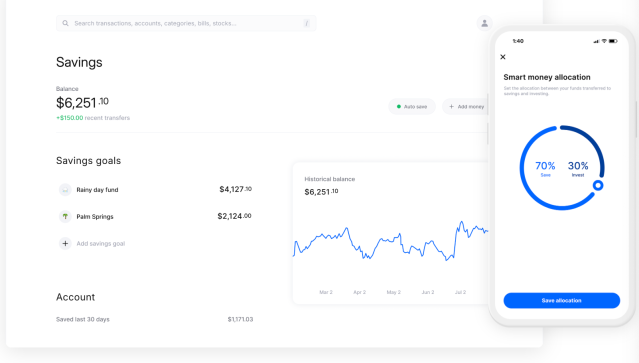639x363 pixels.
Task: Click the Rainy day fund icon
Action: [65, 190]
